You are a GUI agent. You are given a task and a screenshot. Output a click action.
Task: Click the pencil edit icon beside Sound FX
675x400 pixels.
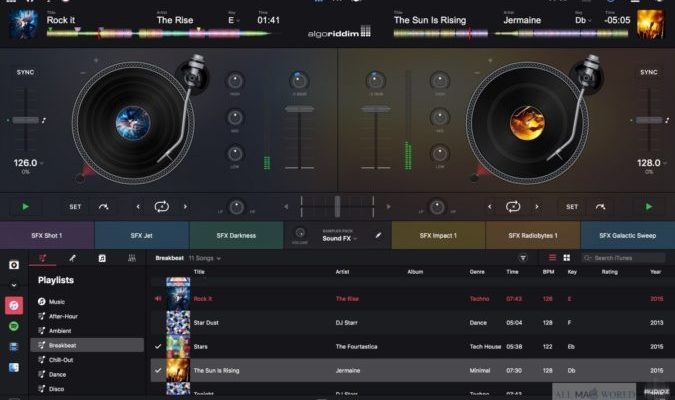point(378,235)
